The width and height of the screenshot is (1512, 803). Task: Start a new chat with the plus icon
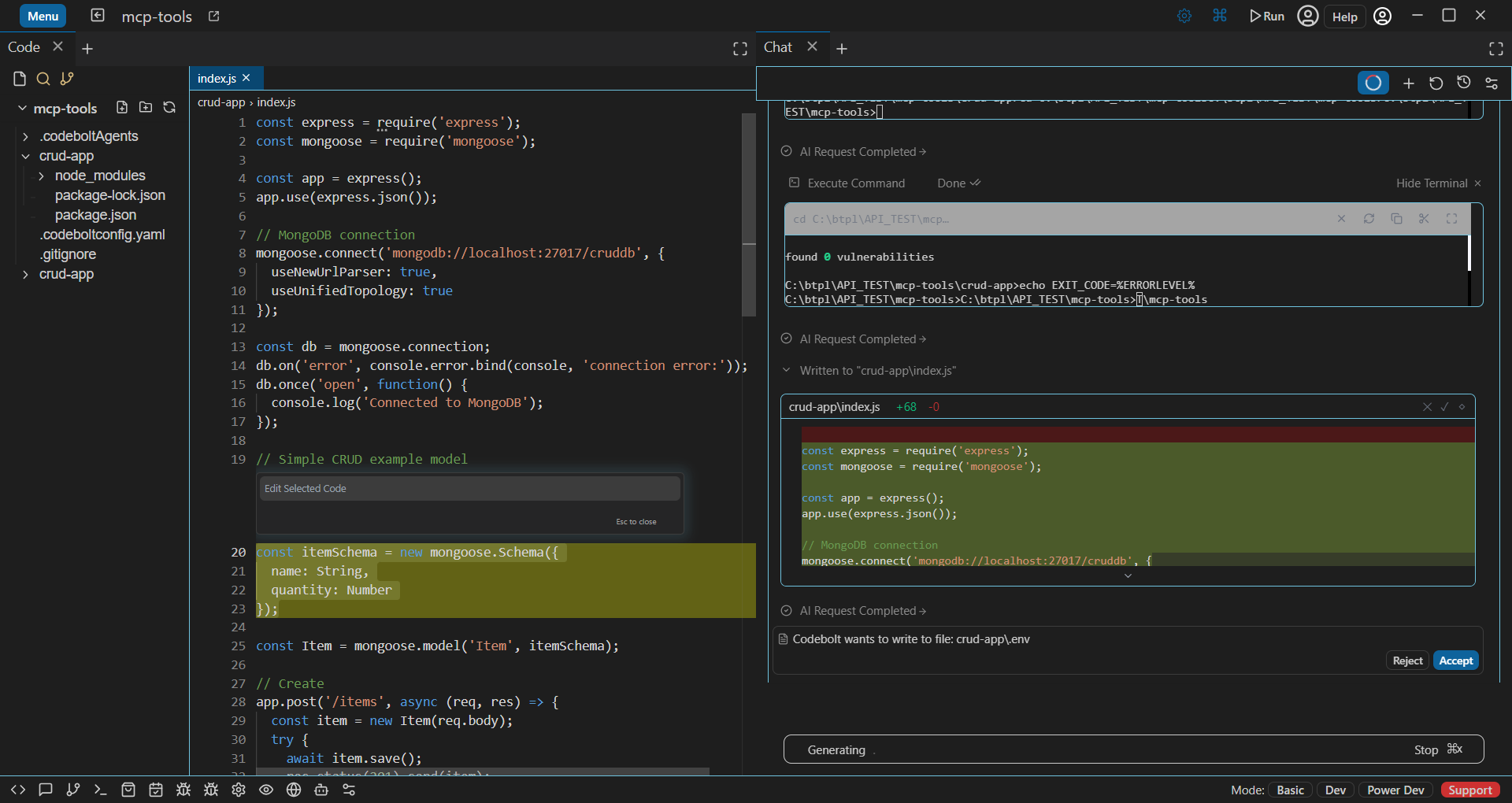(x=1409, y=83)
